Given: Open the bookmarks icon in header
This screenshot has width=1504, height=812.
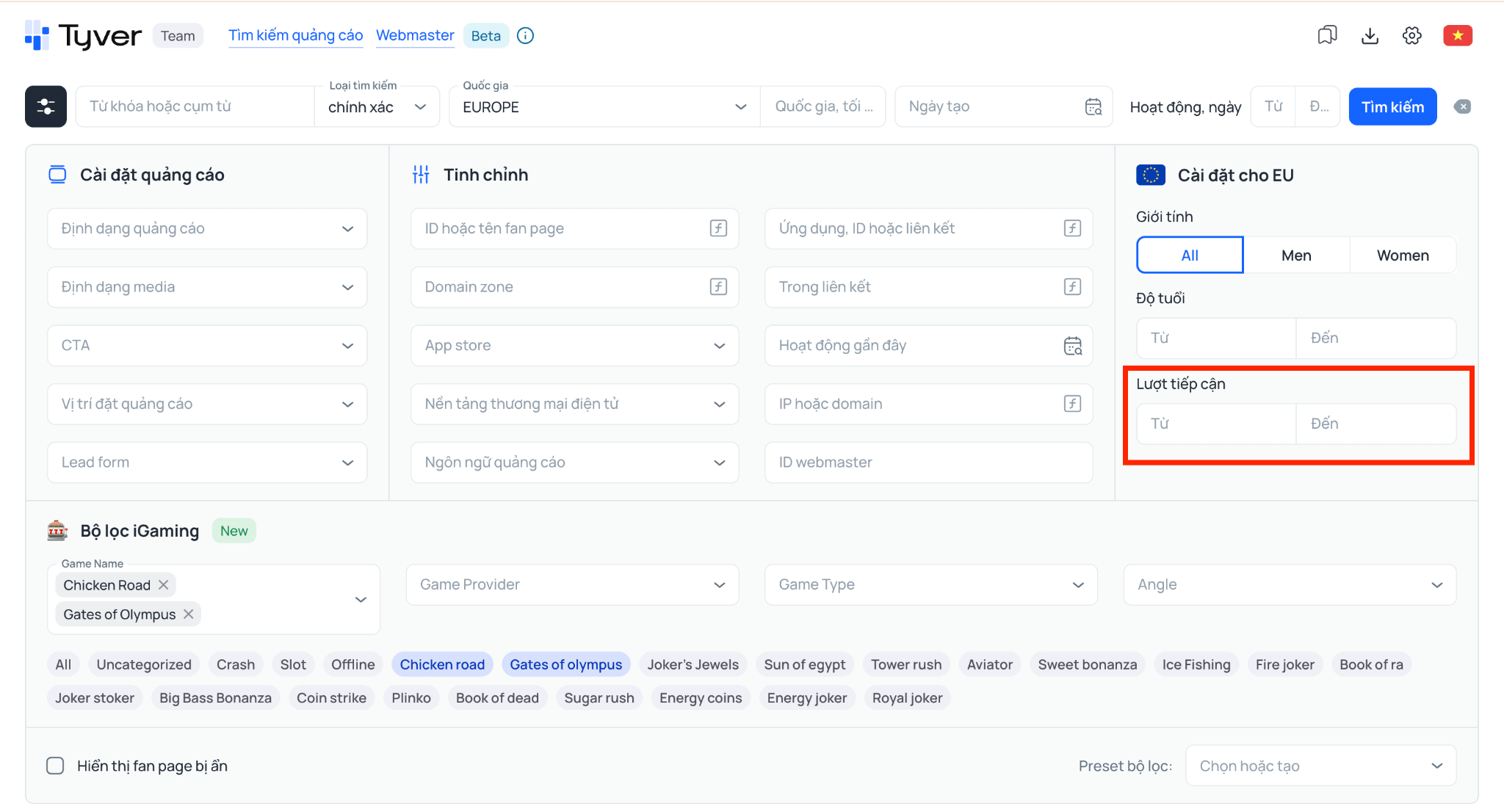Looking at the screenshot, I should pyautogui.click(x=1327, y=35).
